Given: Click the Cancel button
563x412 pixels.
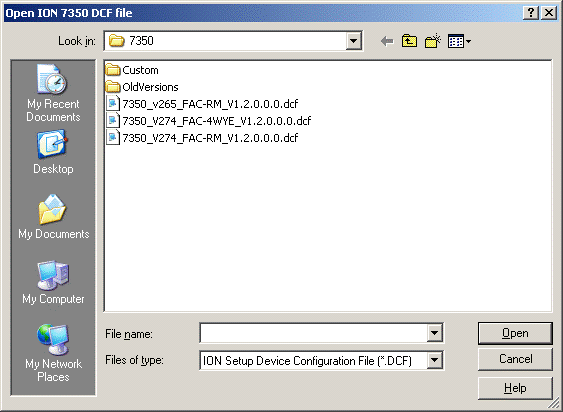Looking at the screenshot, I should point(515,359).
